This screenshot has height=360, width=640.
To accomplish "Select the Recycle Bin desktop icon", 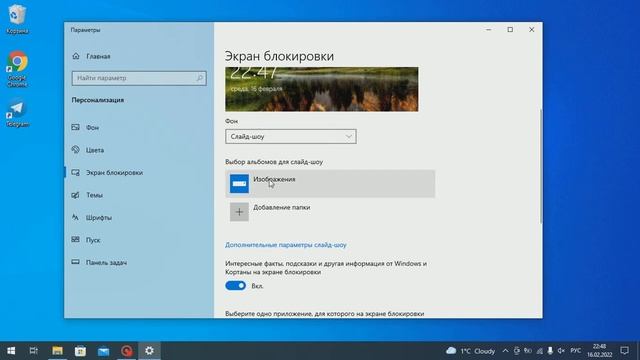I will point(17,19).
